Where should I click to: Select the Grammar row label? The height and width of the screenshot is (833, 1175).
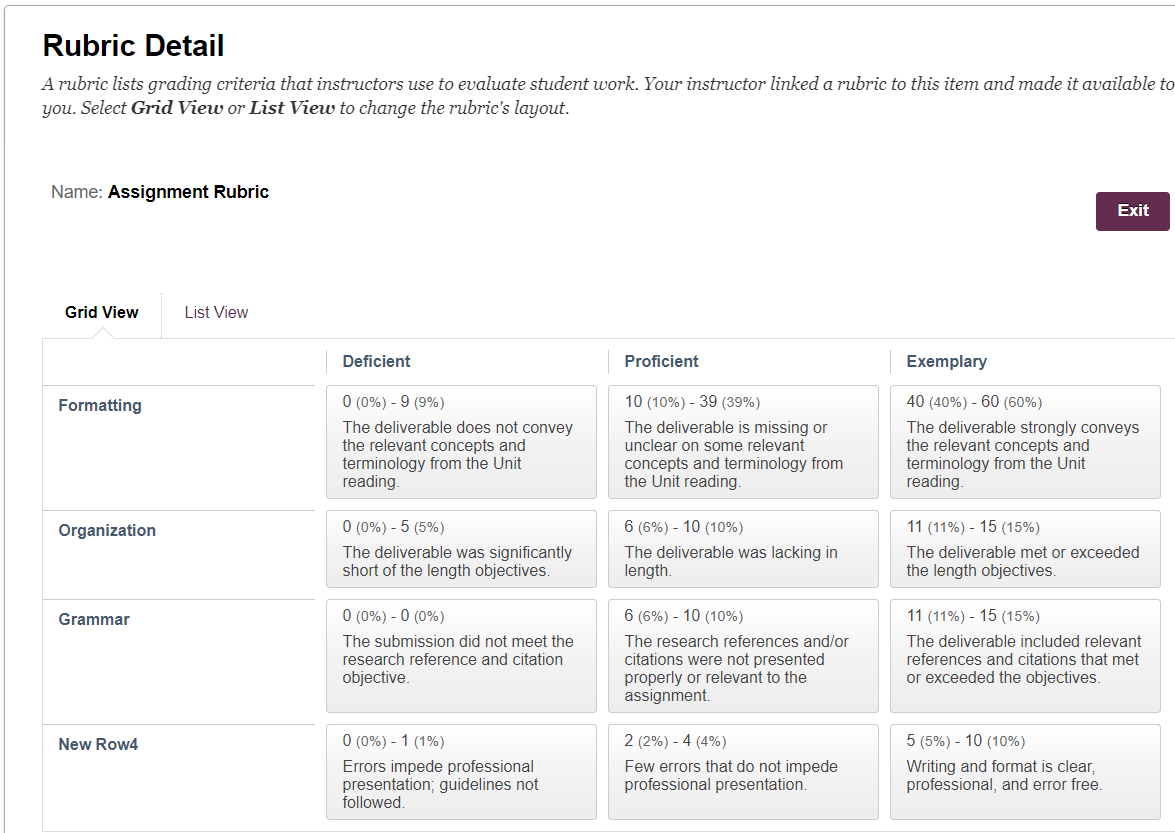point(94,620)
